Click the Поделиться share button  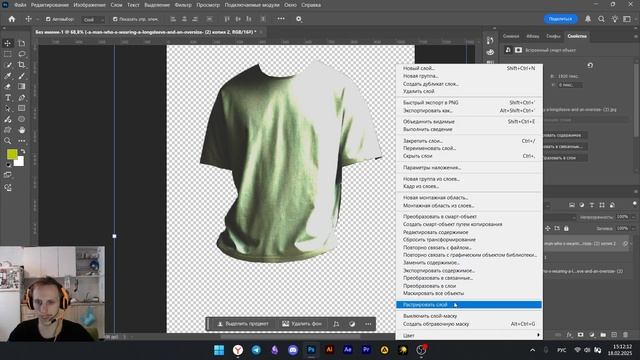tap(560, 19)
